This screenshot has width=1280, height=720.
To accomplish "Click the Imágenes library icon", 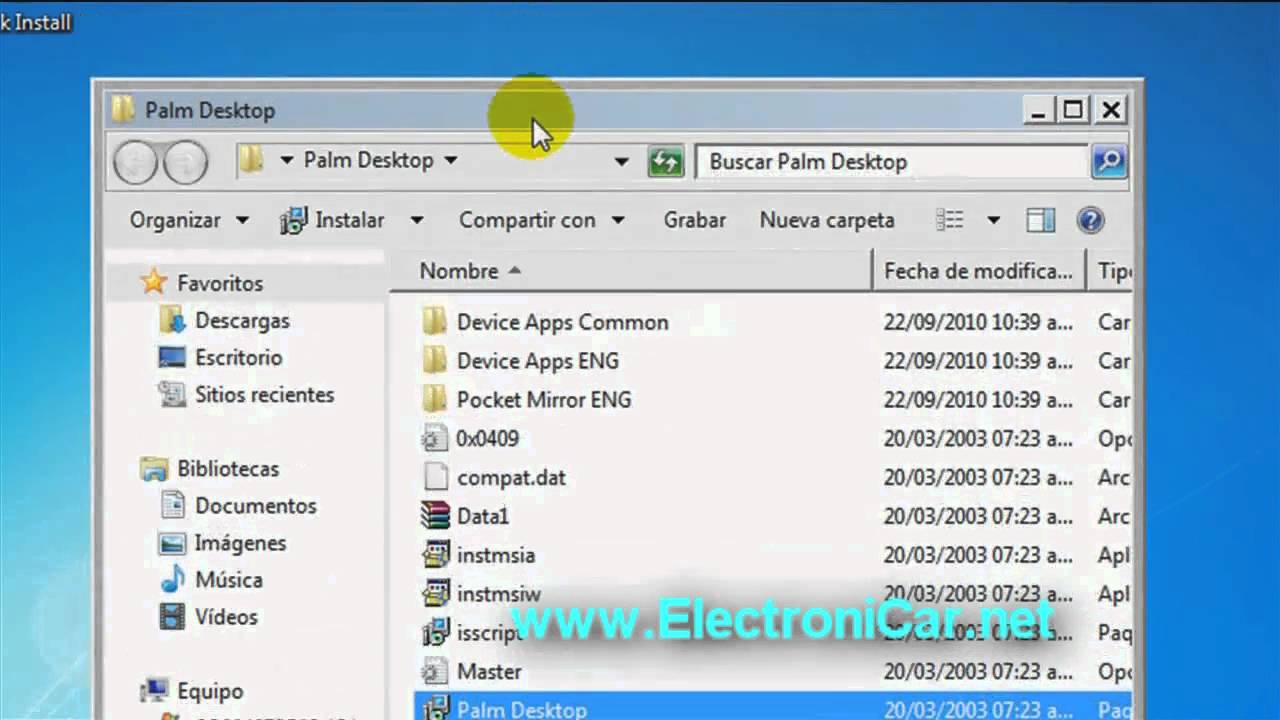I will tap(172, 543).
